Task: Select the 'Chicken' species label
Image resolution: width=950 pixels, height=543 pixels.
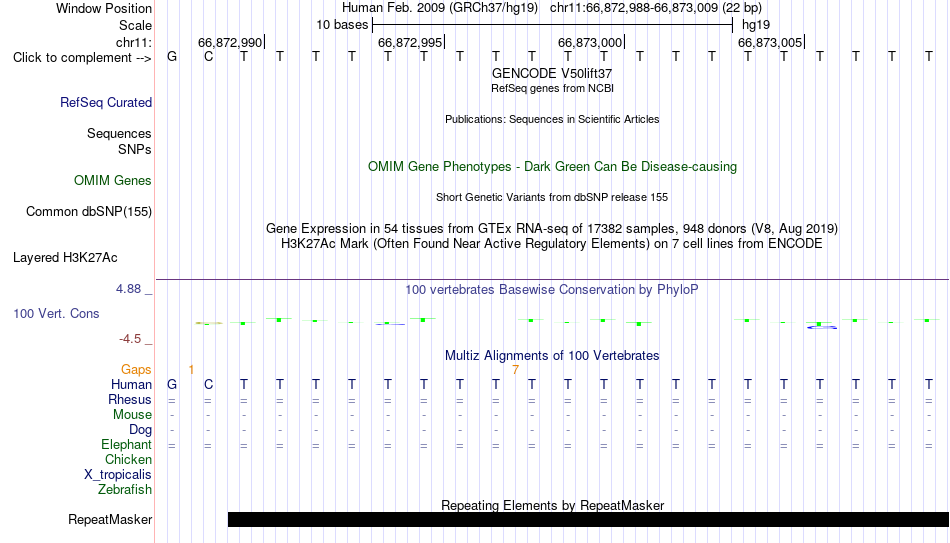Action: click(x=128, y=459)
